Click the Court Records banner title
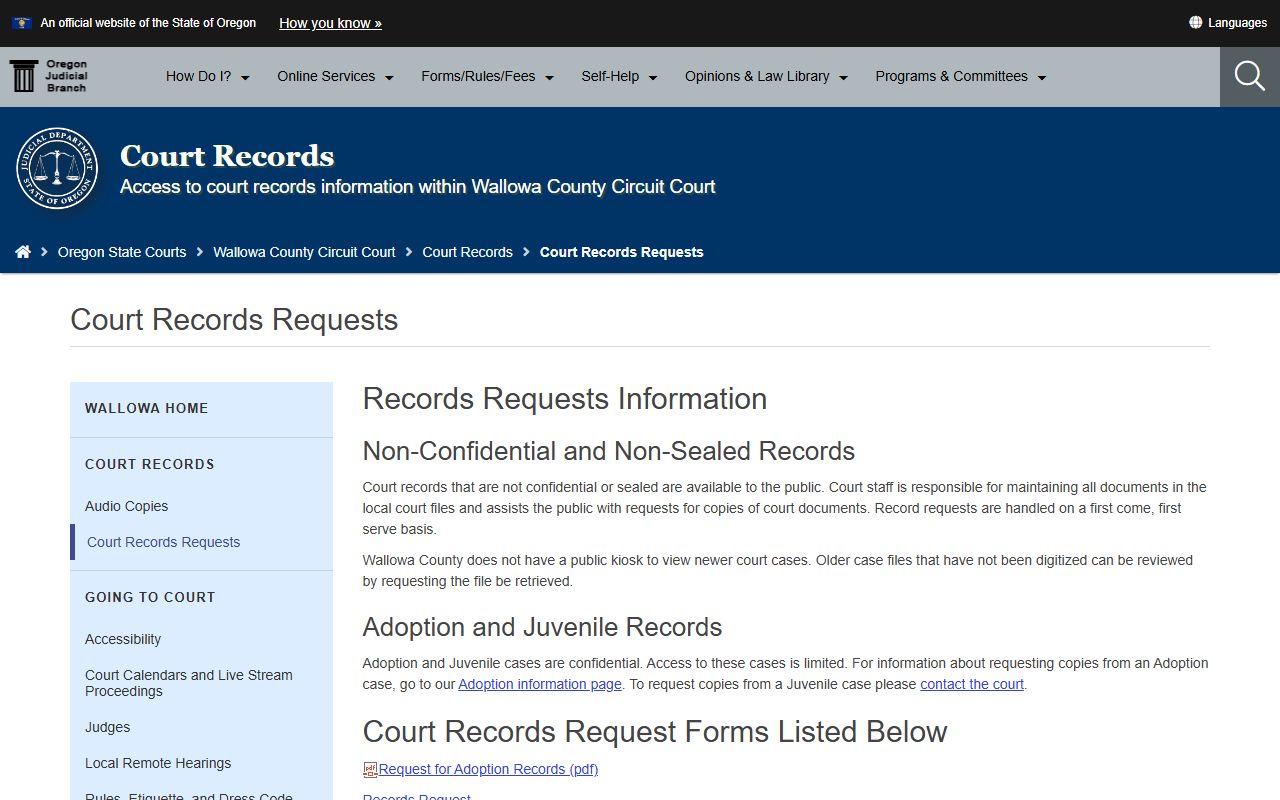The height and width of the screenshot is (800, 1280). (227, 156)
